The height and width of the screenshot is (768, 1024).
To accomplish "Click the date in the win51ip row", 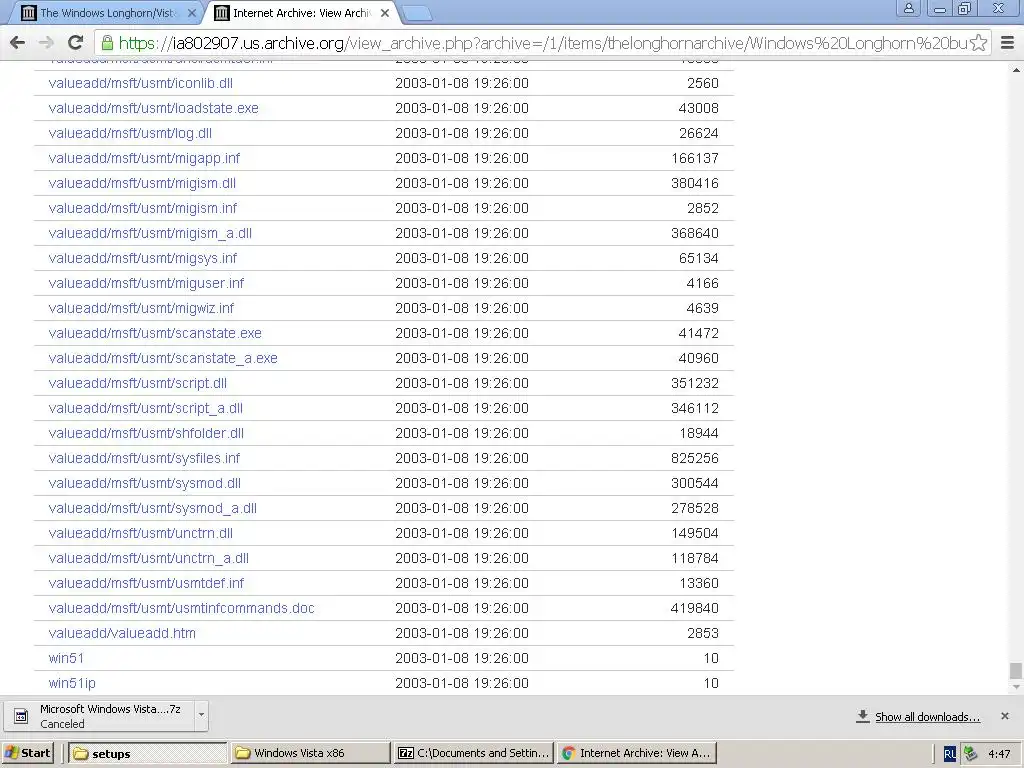I will click(462, 683).
